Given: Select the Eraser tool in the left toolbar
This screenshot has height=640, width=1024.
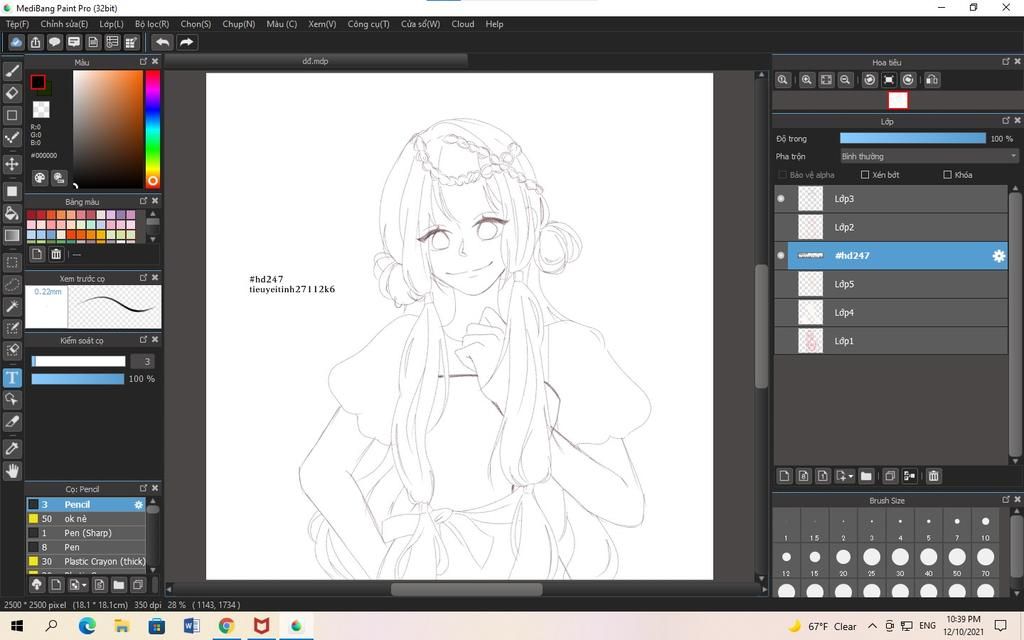Looking at the screenshot, I should [x=12, y=93].
